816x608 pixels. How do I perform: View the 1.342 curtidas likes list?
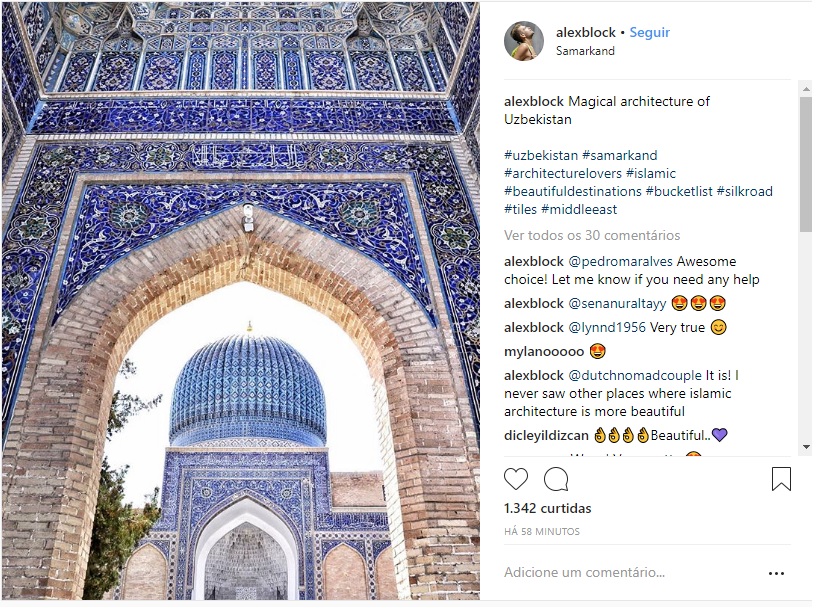pyautogui.click(x=547, y=508)
